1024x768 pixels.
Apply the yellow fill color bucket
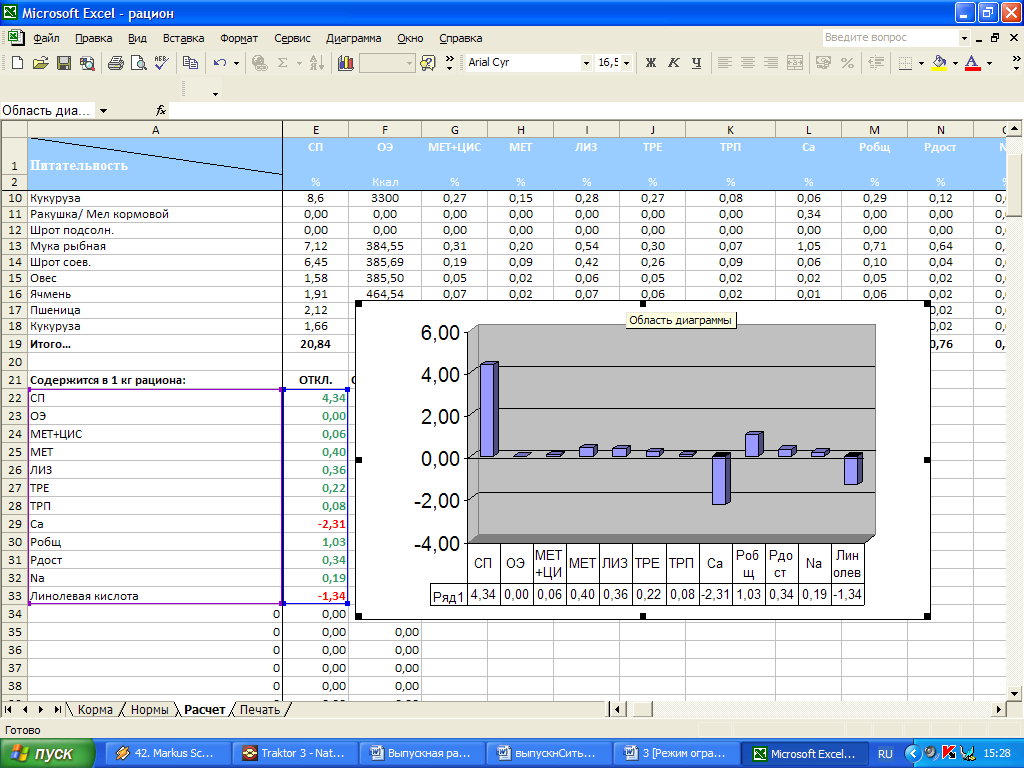click(938, 63)
